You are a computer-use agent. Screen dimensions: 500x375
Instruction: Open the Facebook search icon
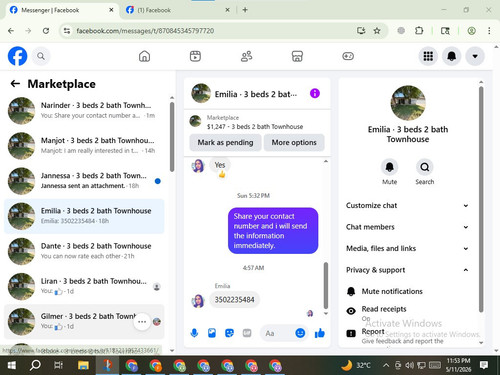point(41,56)
